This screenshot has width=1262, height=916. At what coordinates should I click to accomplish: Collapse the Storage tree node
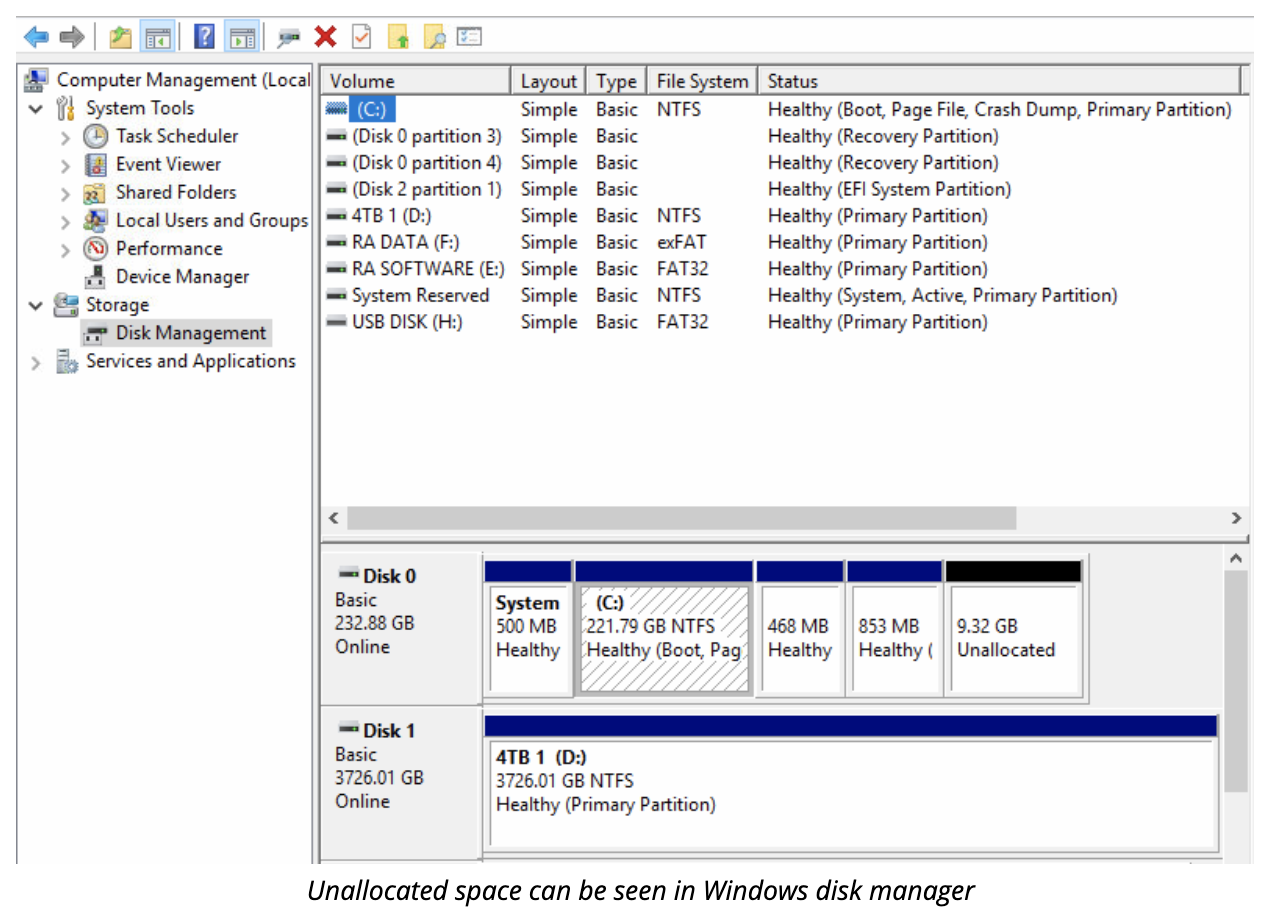(37, 306)
